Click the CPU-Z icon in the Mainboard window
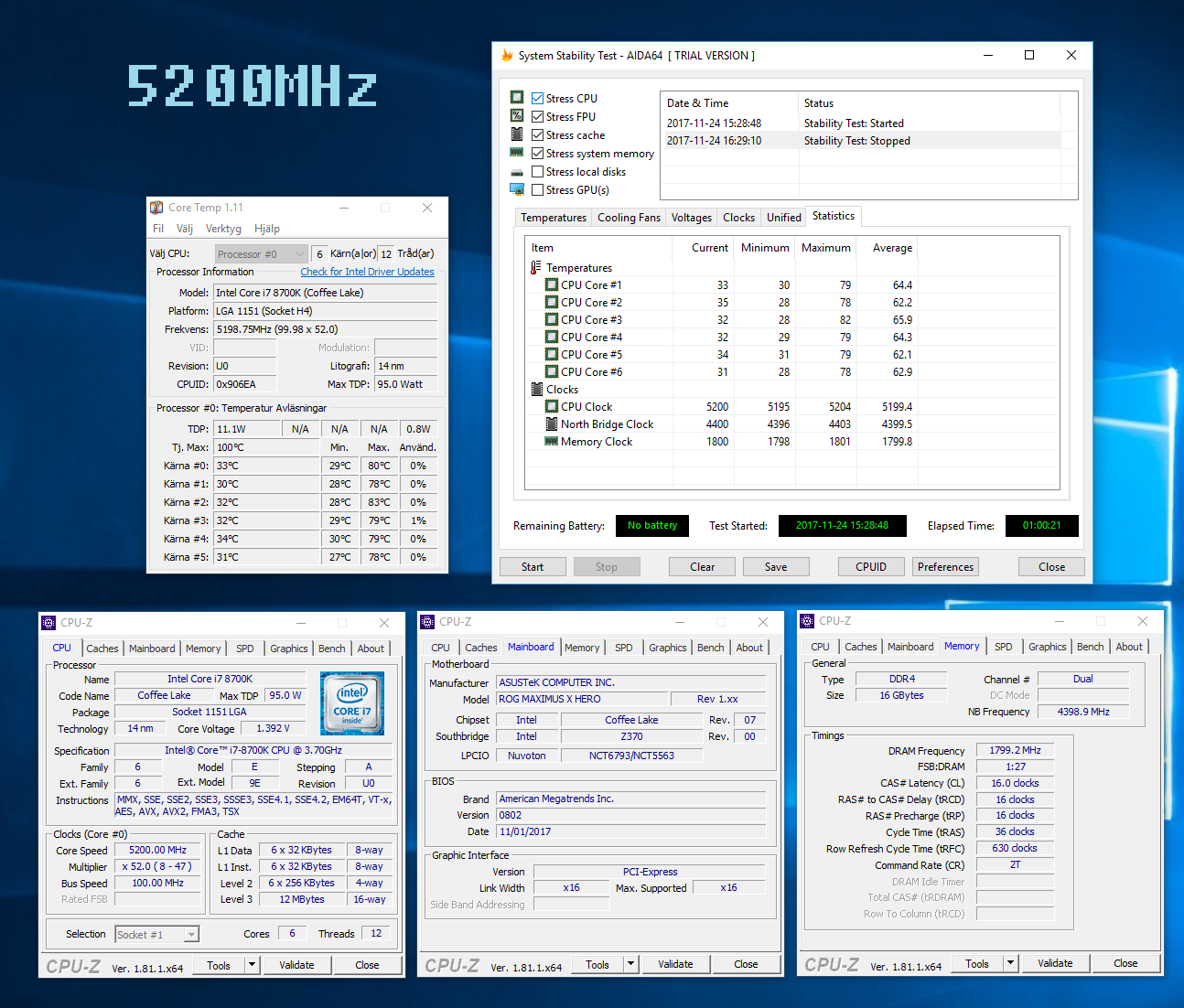 427,622
